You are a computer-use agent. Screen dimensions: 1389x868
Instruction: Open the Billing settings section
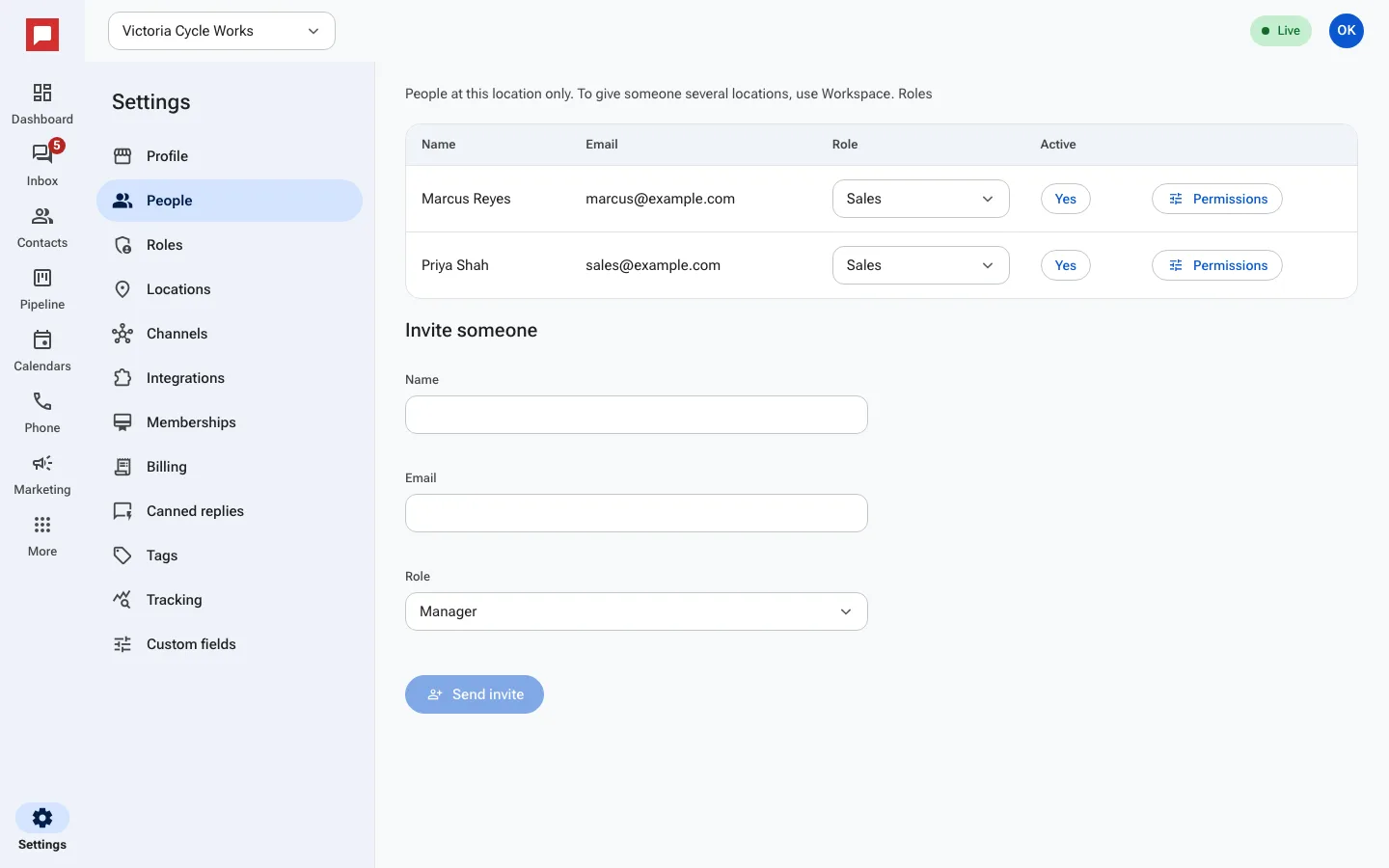point(230,467)
